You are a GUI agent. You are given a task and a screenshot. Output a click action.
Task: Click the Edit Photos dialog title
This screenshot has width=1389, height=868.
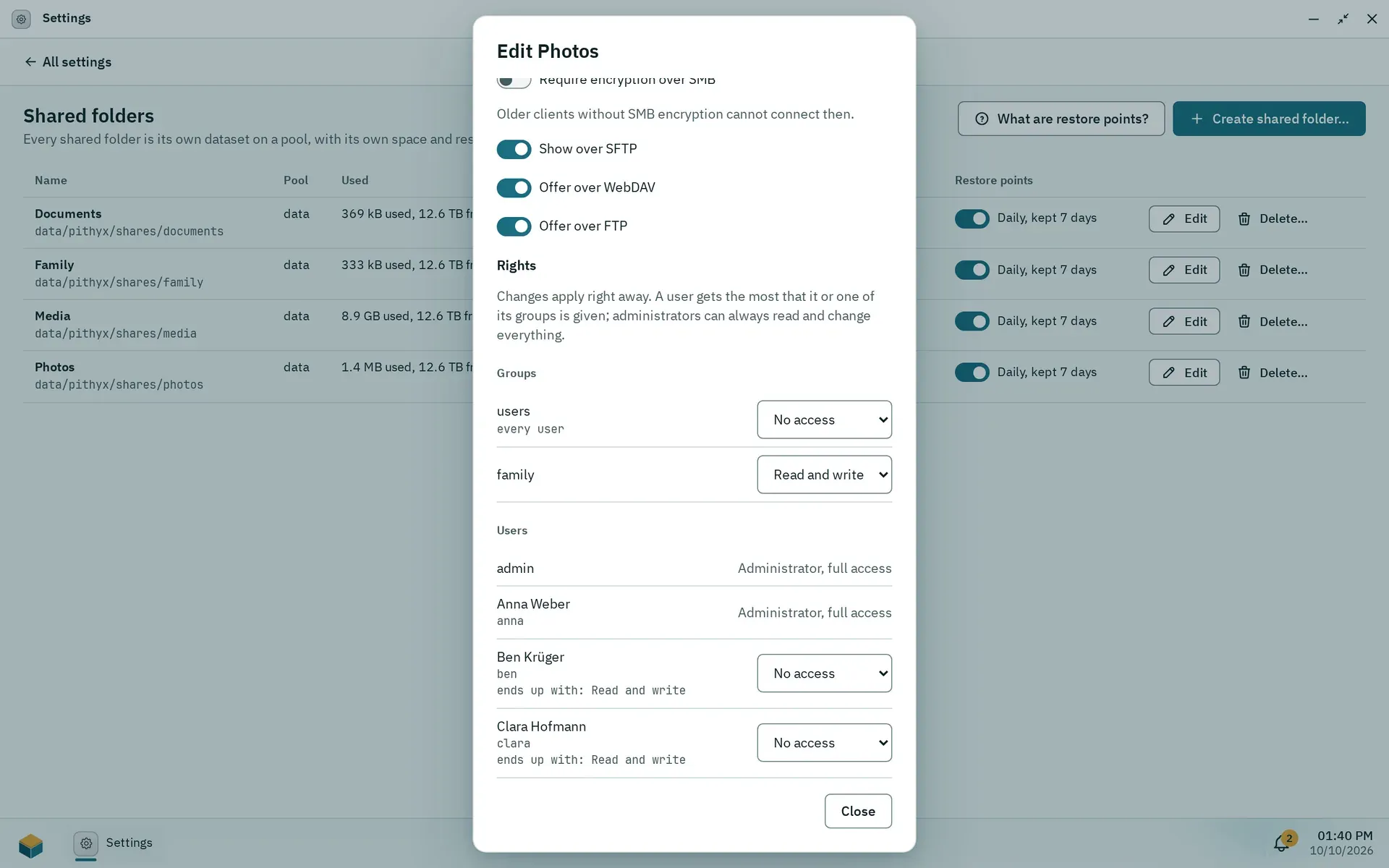[x=548, y=51]
